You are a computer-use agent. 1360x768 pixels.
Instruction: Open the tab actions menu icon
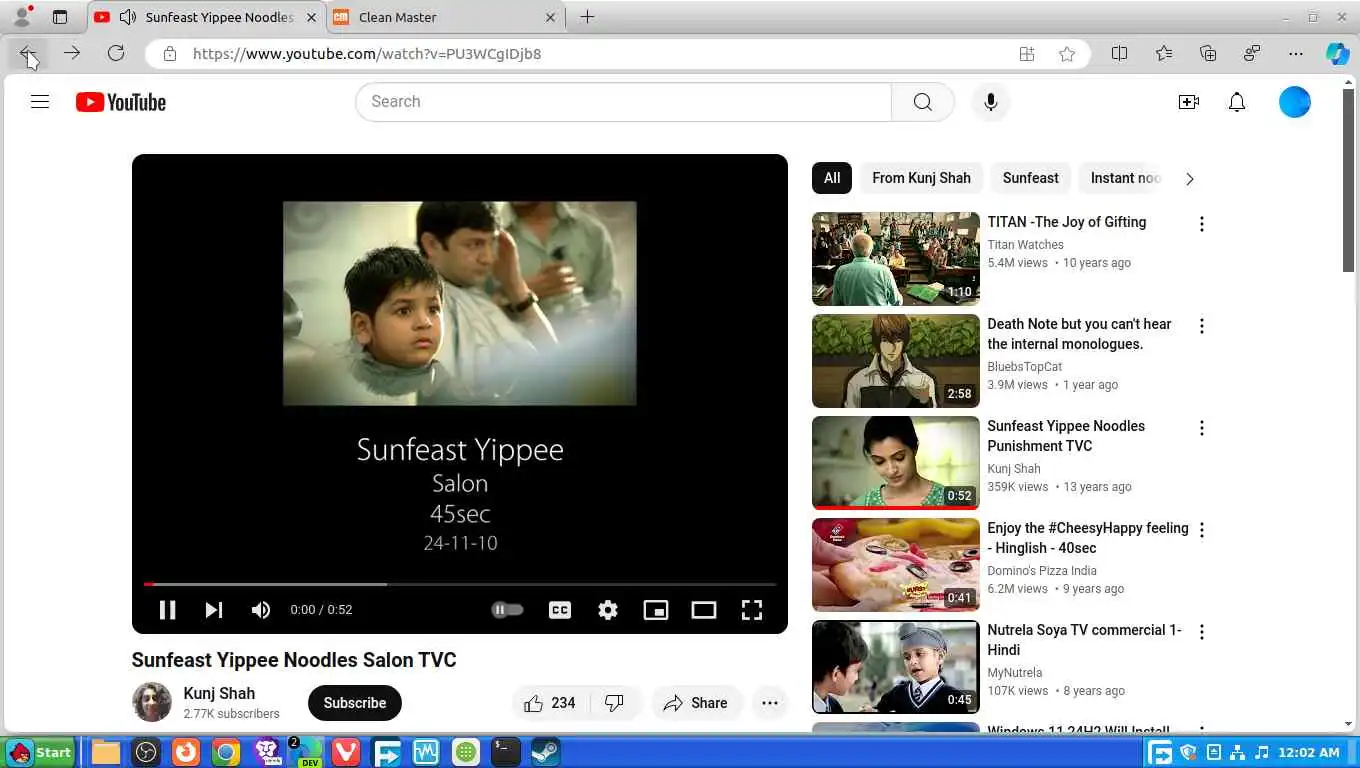(60, 17)
